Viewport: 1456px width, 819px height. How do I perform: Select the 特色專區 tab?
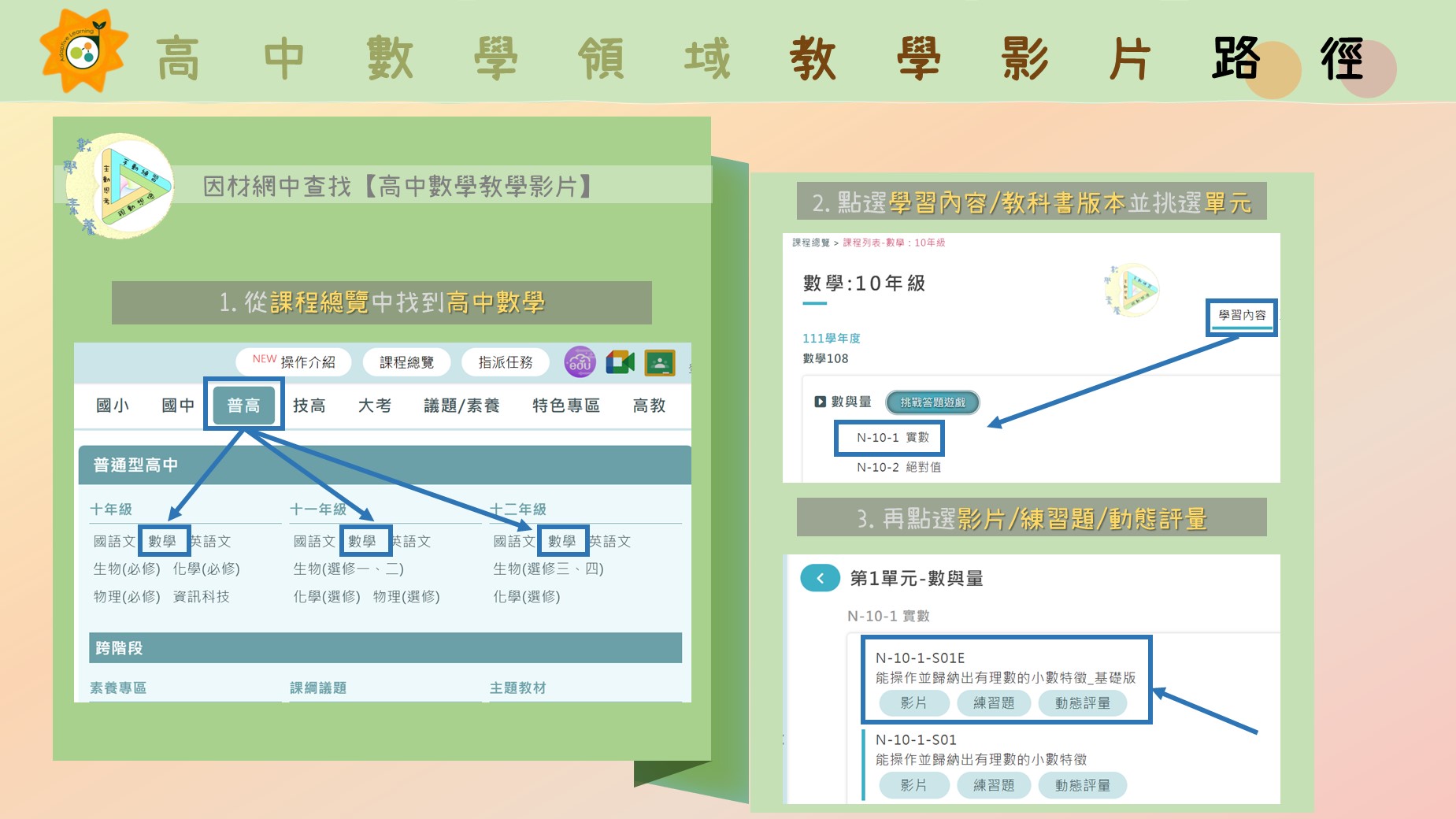tap(566, 406)
